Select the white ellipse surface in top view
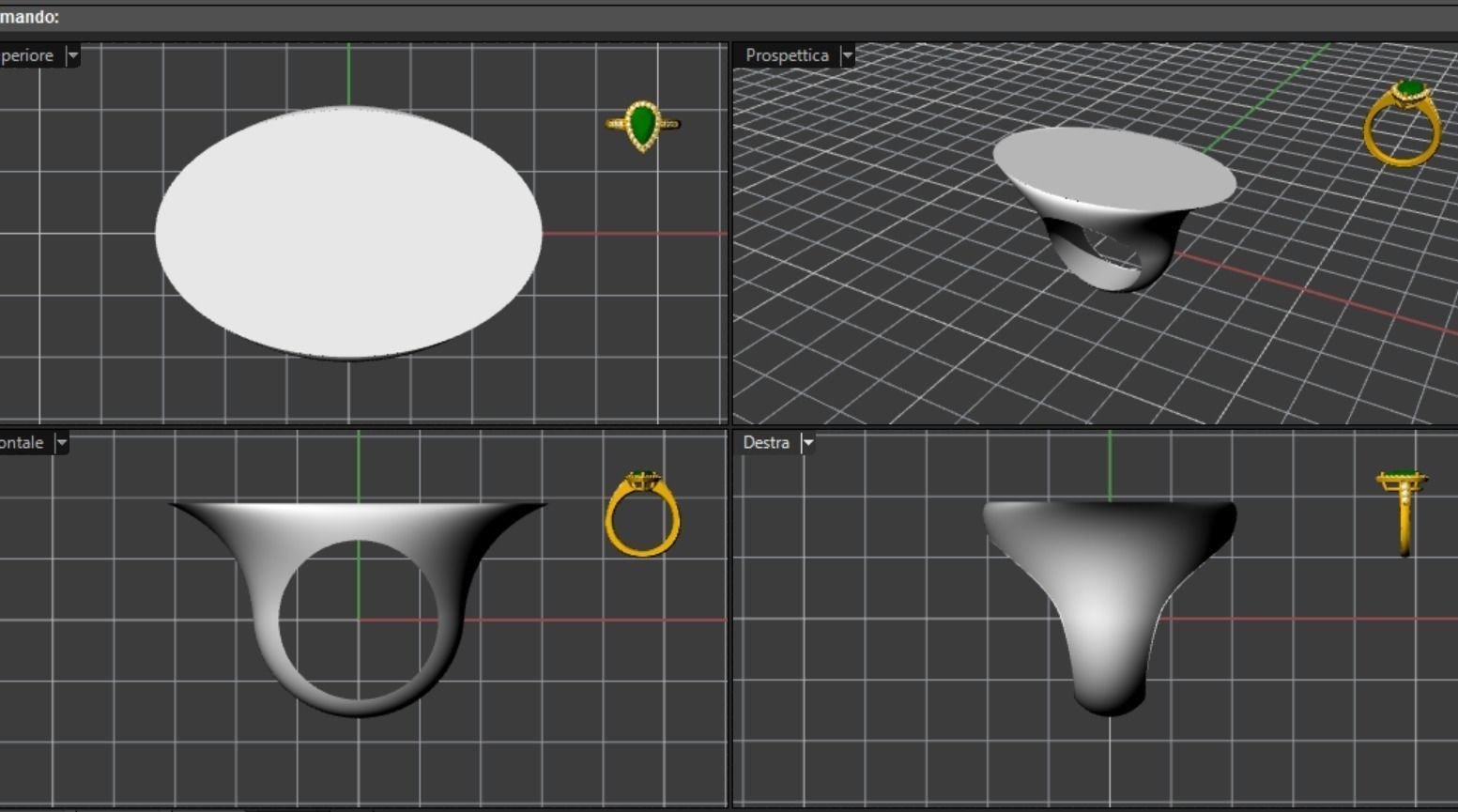This screenshot has height=812, width=1458. pos(348,233)
